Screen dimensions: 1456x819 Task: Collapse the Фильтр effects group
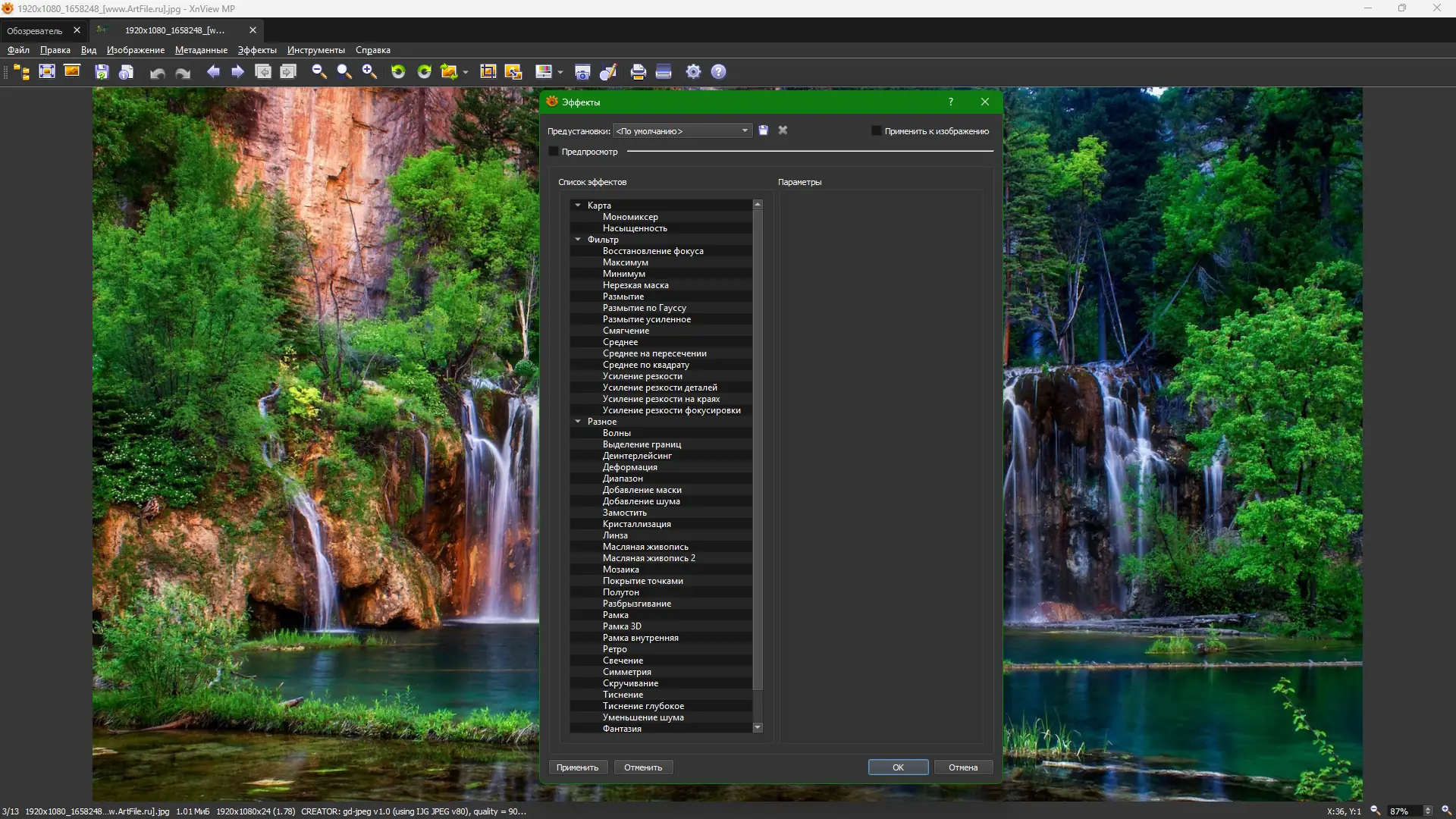click(578, 240)
